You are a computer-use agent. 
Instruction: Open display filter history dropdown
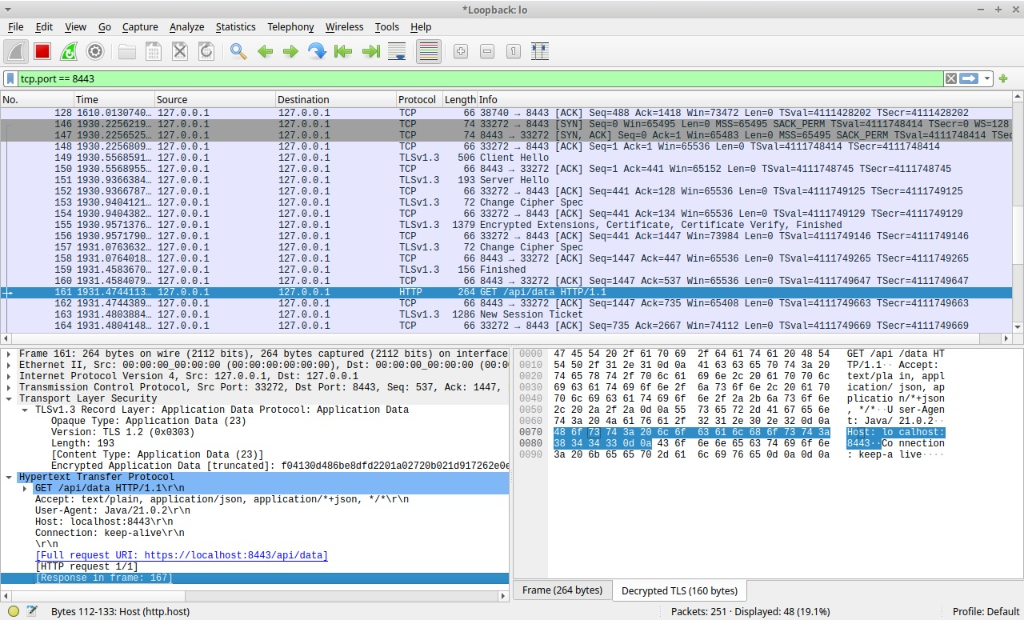click(987, 78)
